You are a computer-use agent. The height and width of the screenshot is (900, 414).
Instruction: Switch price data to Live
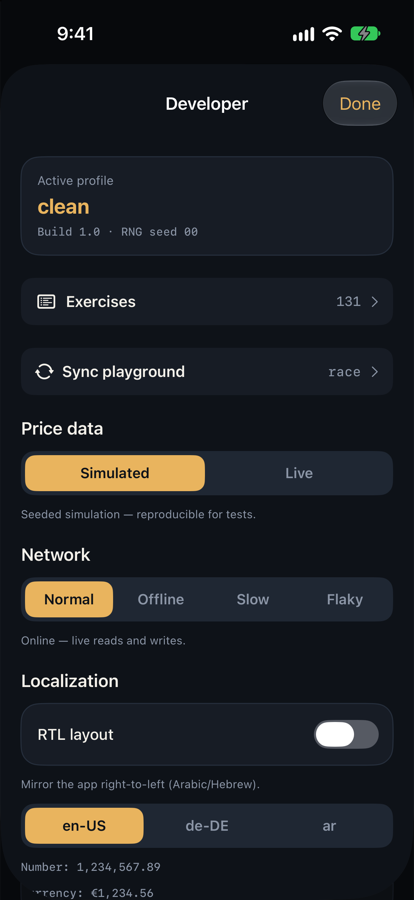tap(299, 474)
